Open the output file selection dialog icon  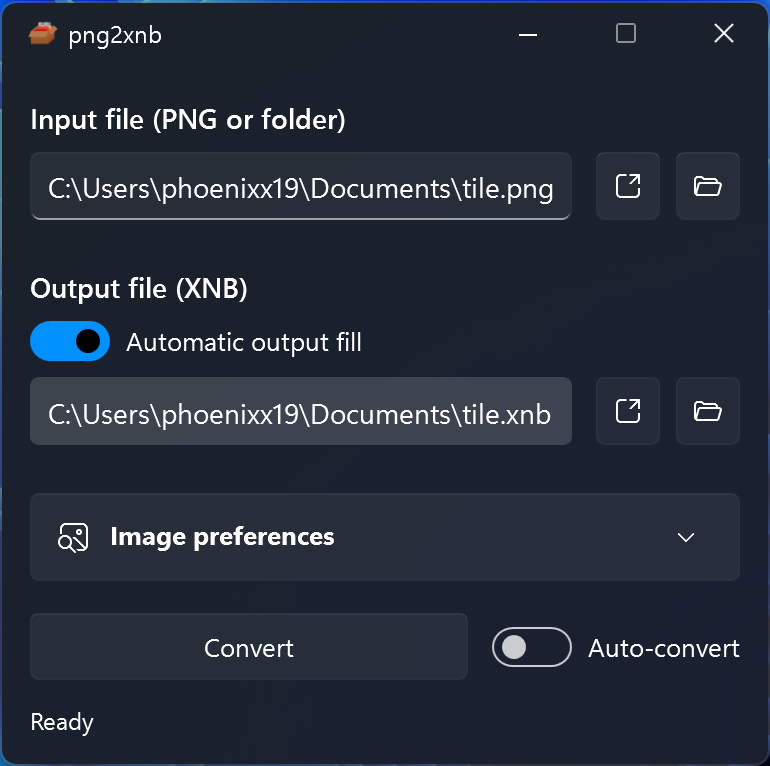point(628,411)
